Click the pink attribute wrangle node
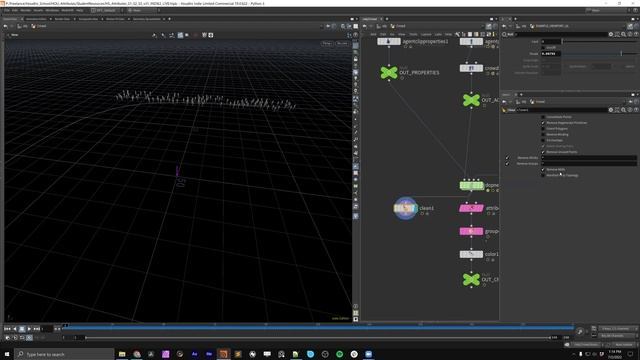 471,208
